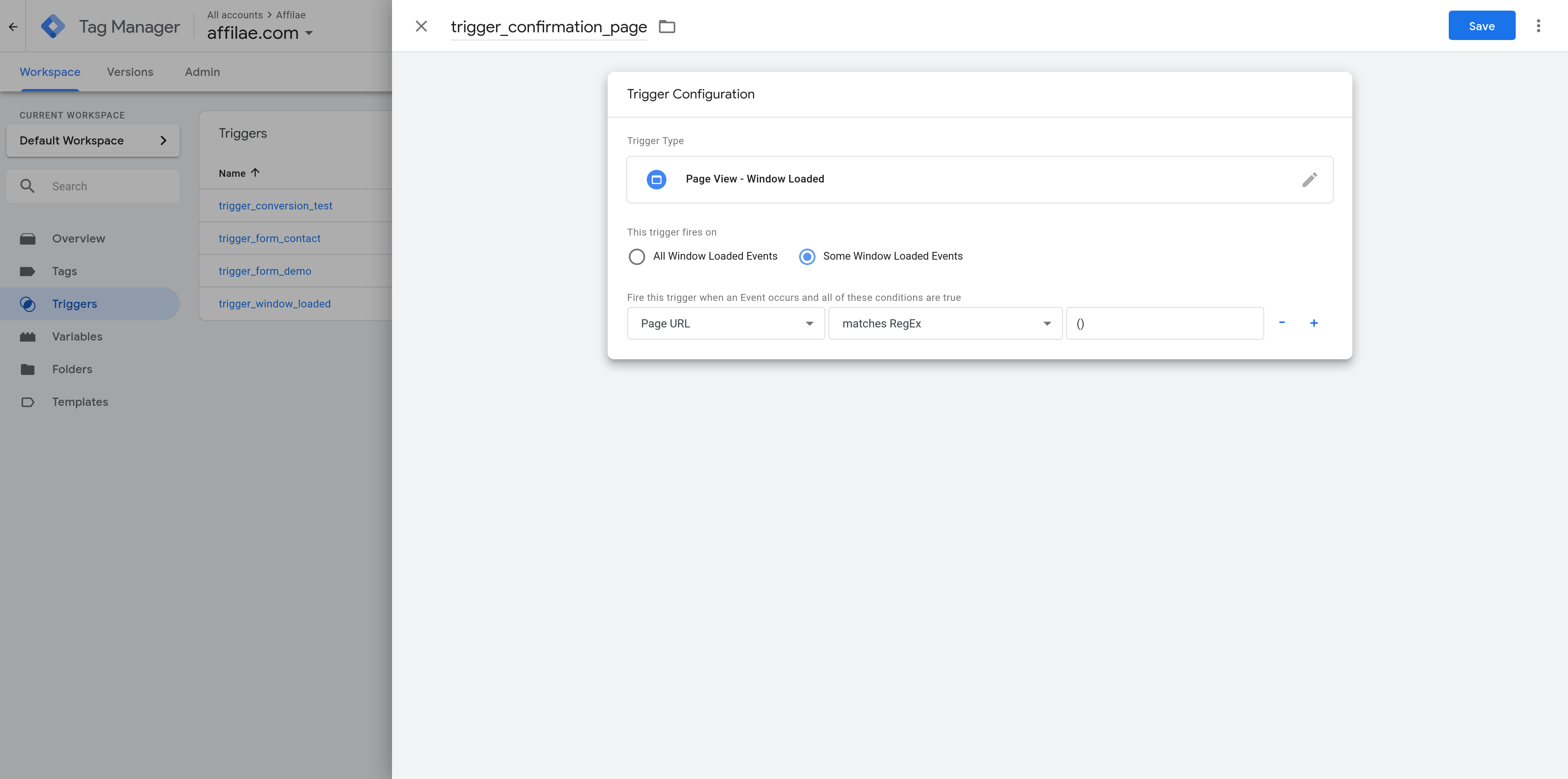Click the blue Save button

click(x=1481, y=26)
